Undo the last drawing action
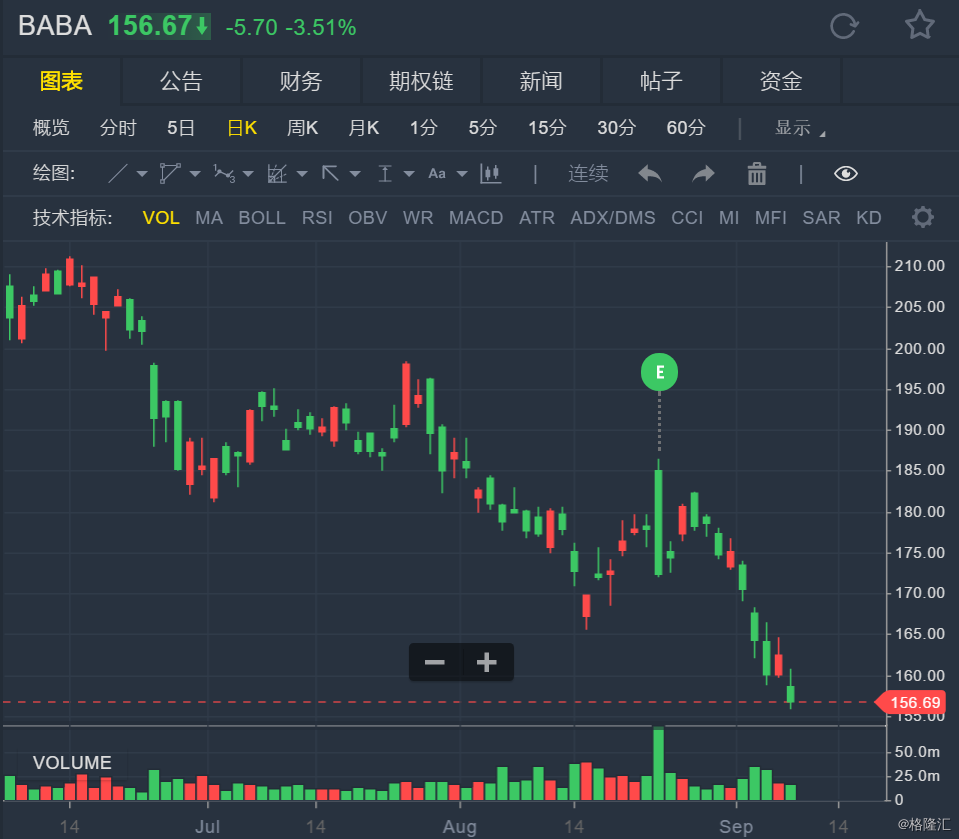 pyautogui.click(x=650, y=174)
